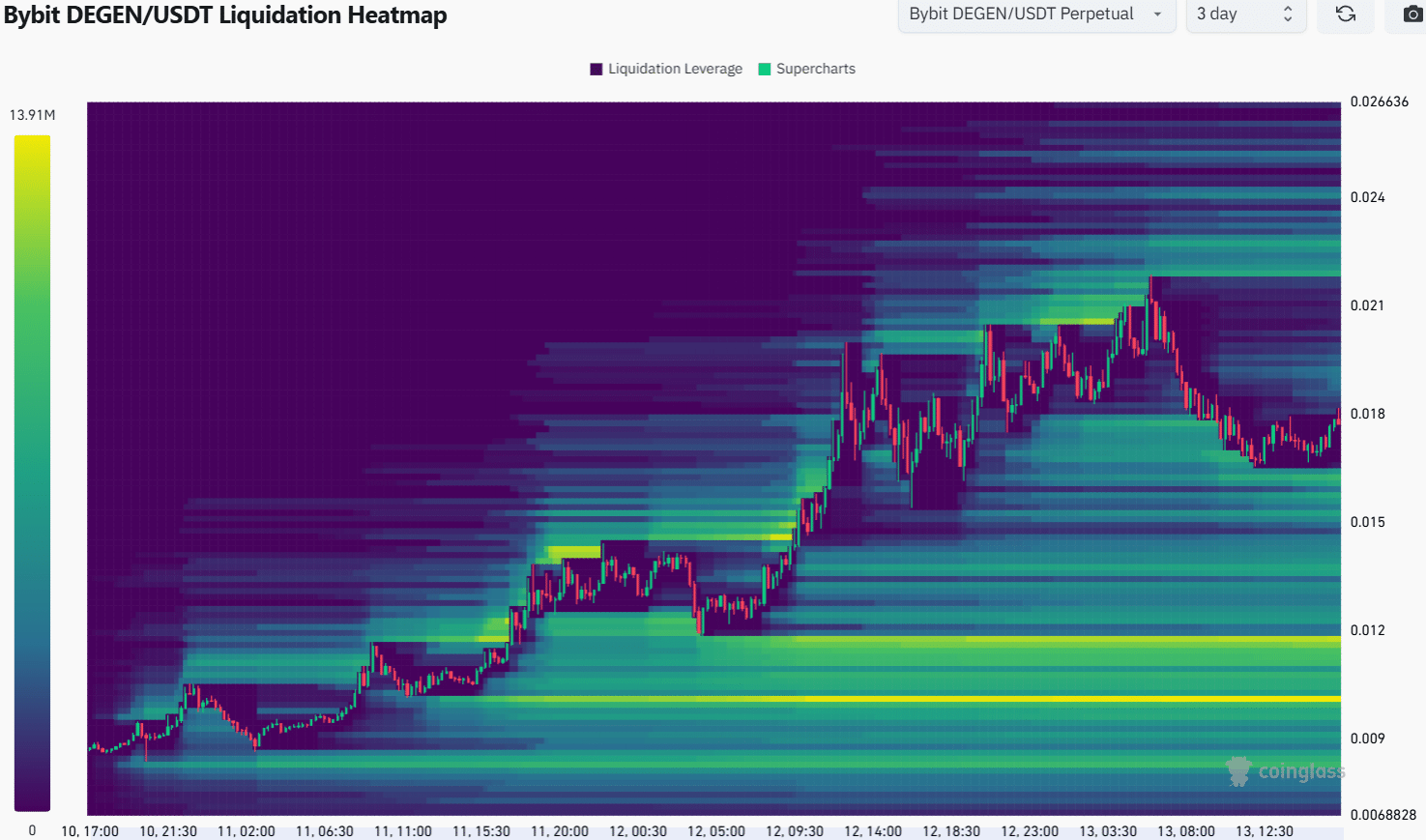The height and width of the screenshot is (840, 1426).
Task: Click the 12, 05:00 time axis label
Action: coord(716,831)
